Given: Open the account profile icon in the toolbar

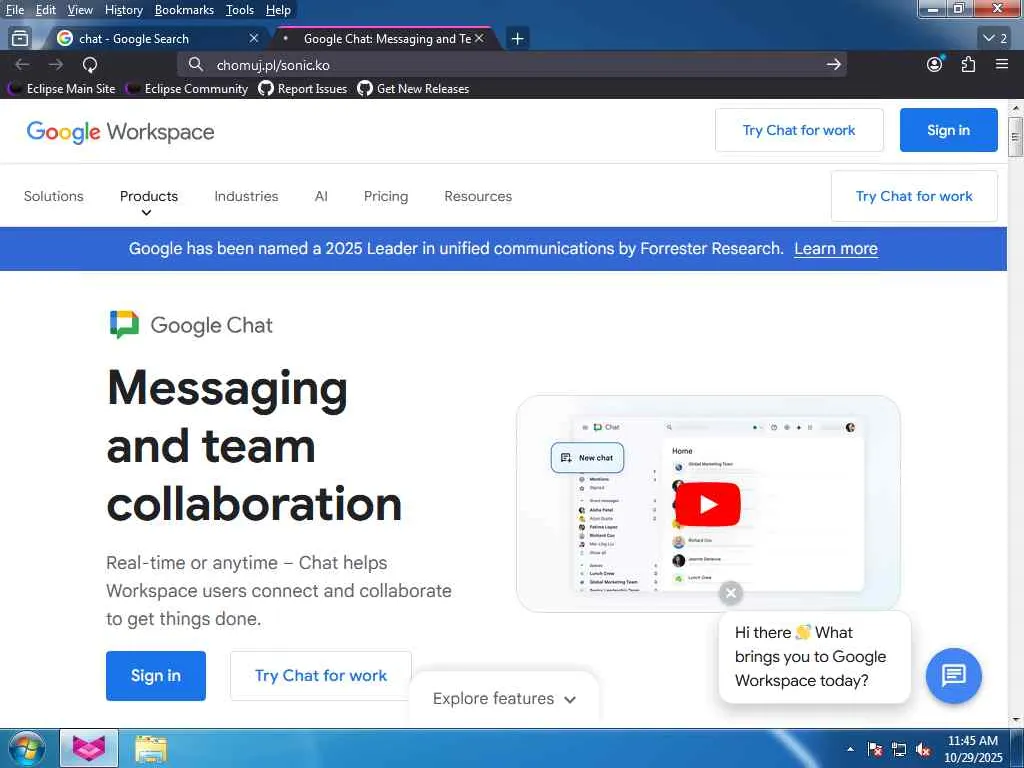Looking at the screenshot, I should (935, 64).
